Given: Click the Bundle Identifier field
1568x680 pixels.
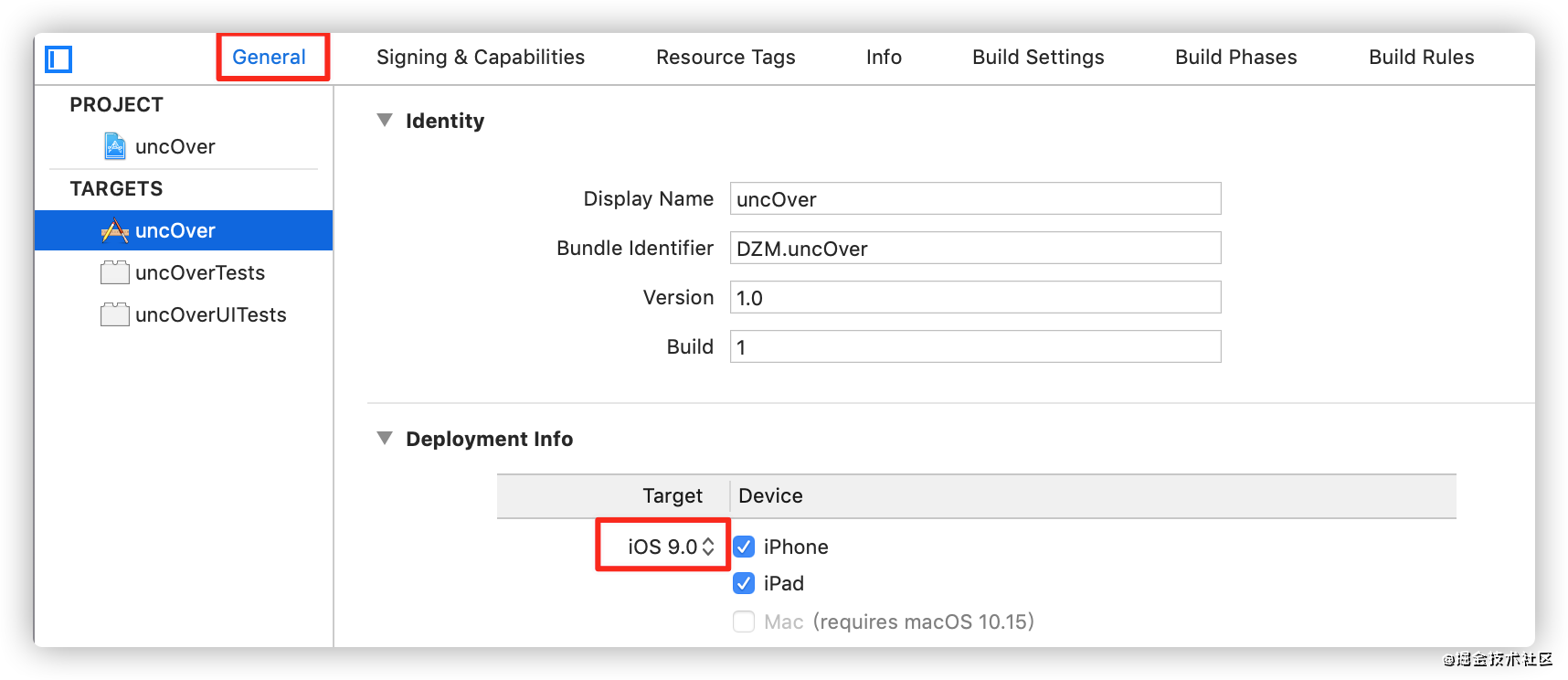Looking at the screenshot, I should (x=975, y=248).
